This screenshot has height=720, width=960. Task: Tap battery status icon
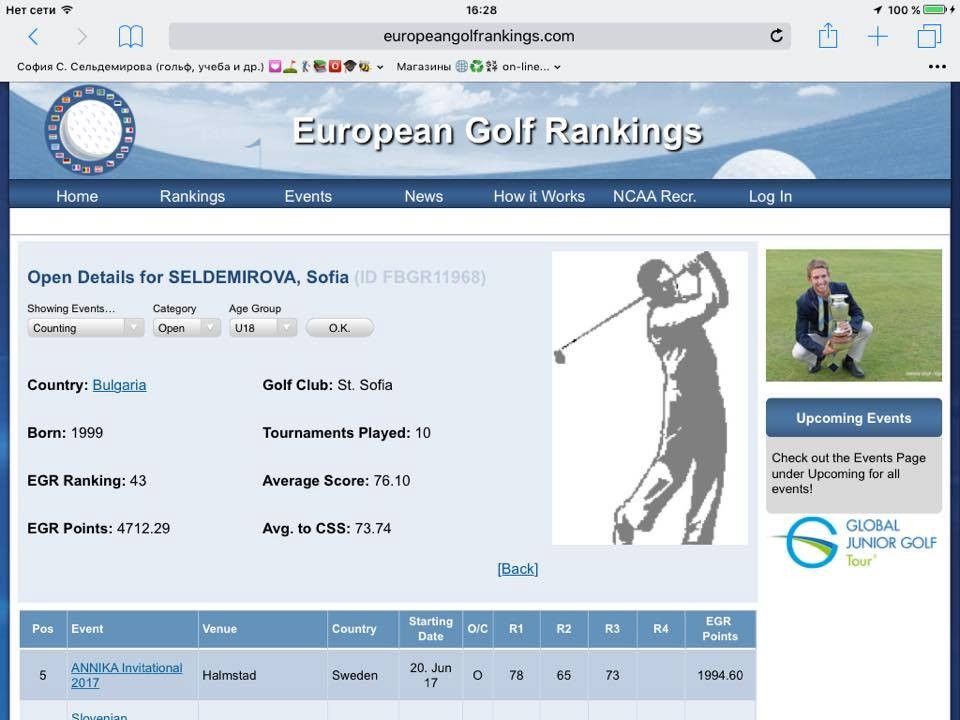(935, 10)
